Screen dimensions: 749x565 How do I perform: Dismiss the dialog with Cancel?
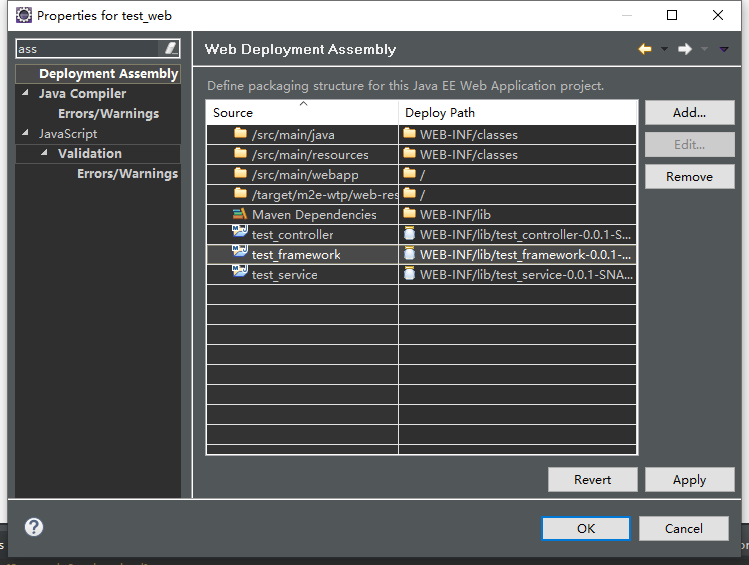coord(684,529)
